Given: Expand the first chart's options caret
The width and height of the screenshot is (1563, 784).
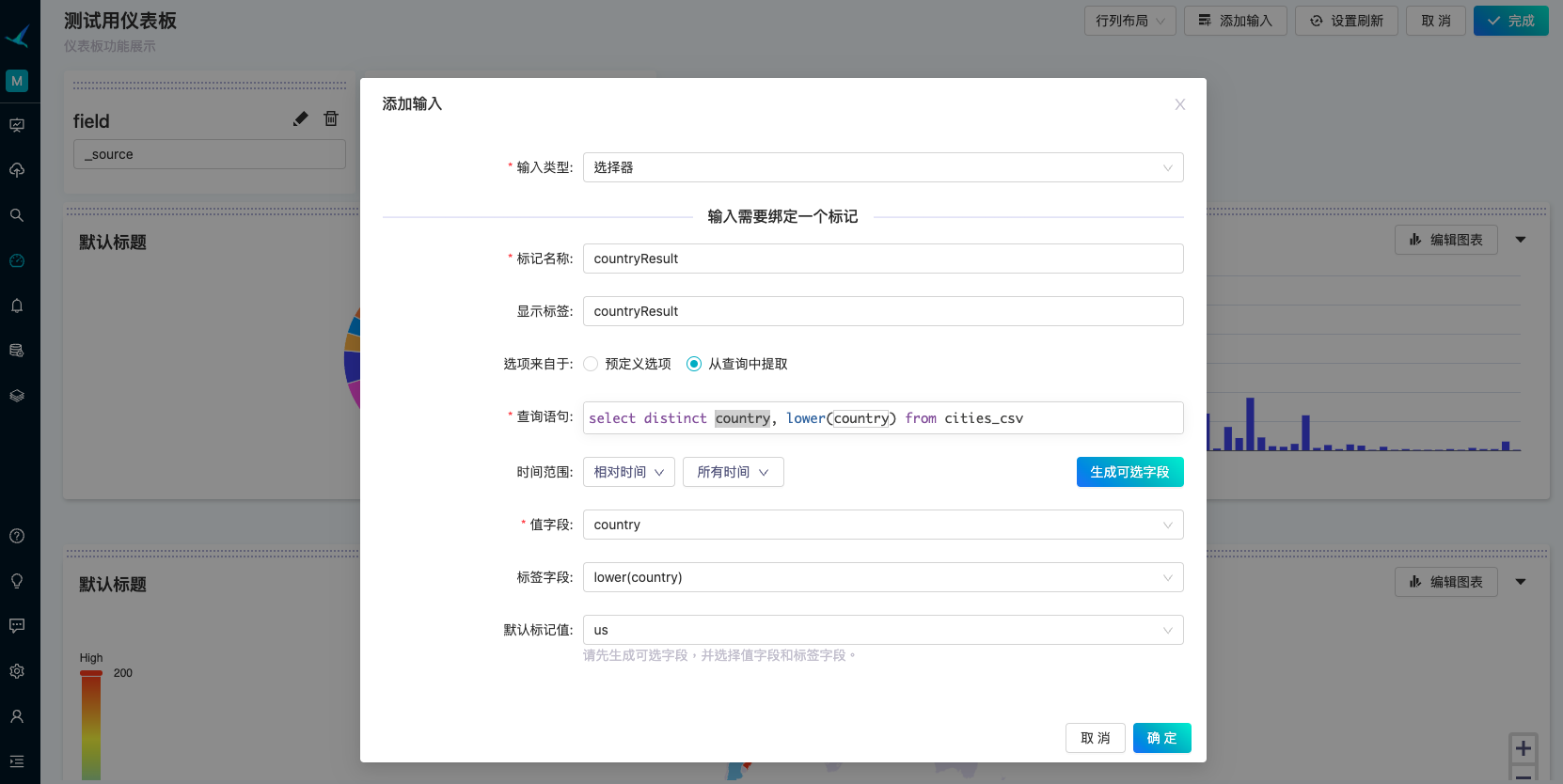Looking at the screenshot, I should click(1521, 240).
